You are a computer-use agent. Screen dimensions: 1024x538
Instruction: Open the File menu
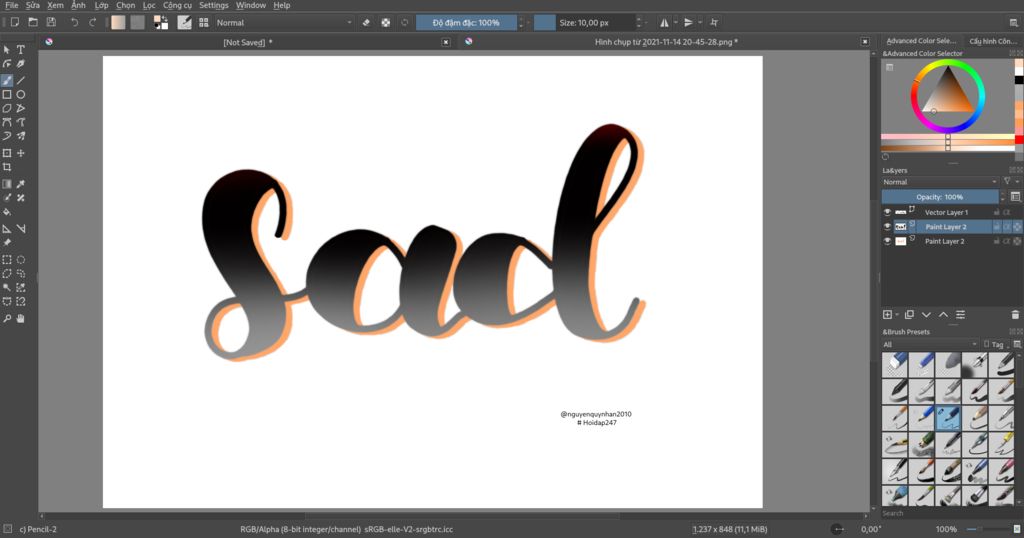click(11, 5)
